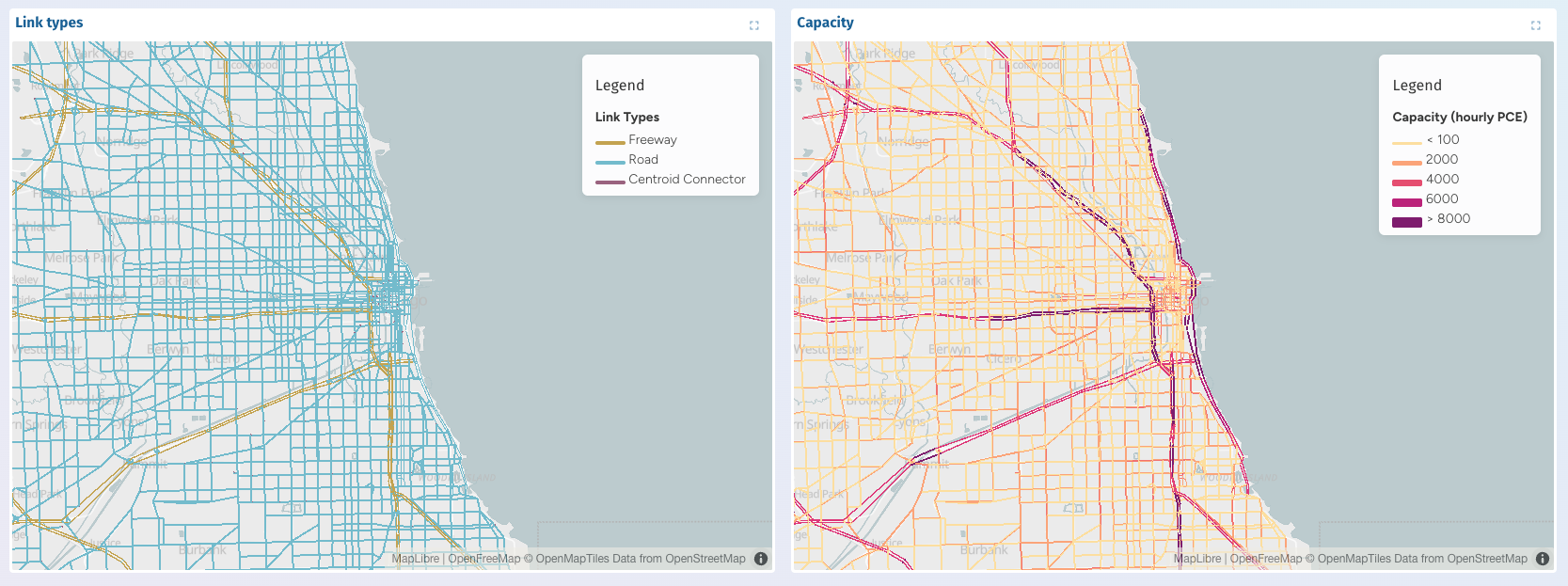The height and width of the screenshot is (586, 1568).
Task: Expand the Legend panel on the Link types map
Action: tap(620, 85)
